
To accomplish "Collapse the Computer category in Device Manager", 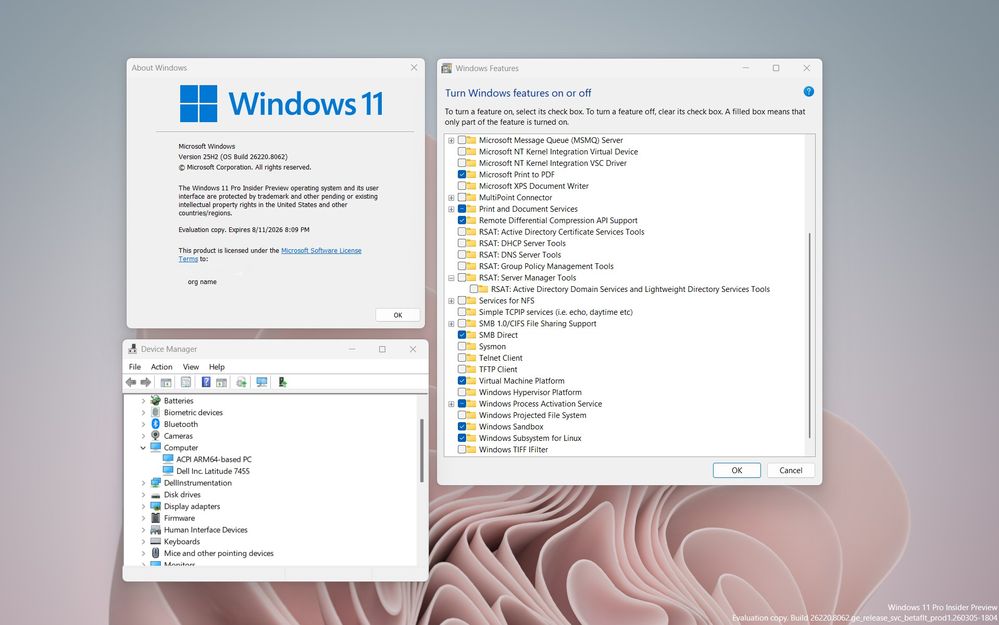I will point(143,448).
